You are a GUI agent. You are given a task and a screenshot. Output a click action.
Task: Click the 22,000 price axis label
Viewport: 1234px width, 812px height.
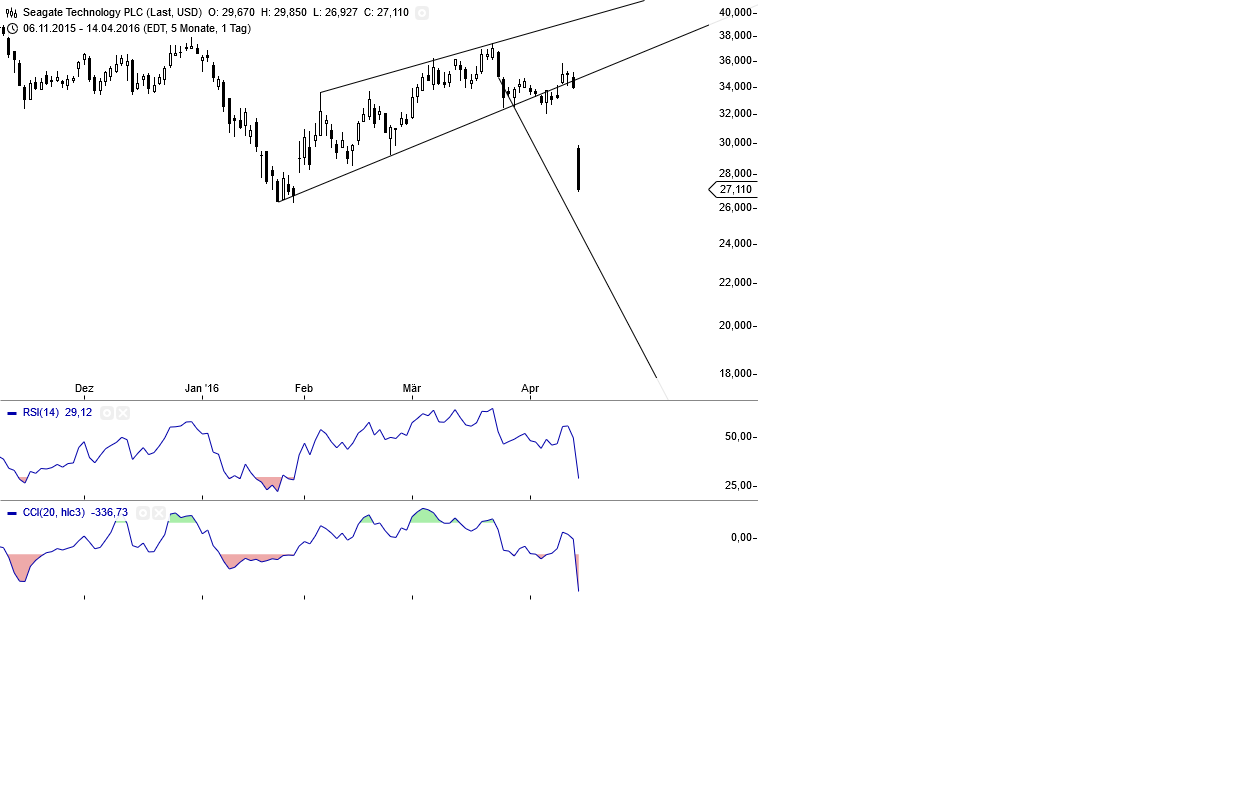(737, 282)
